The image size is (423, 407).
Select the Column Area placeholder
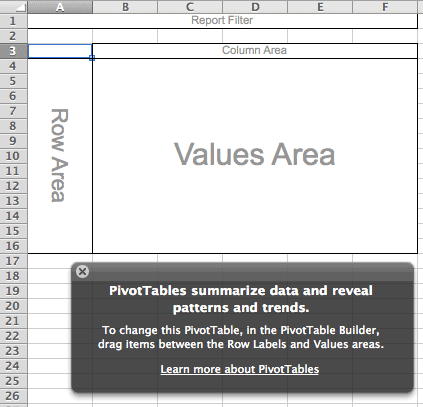255,51
